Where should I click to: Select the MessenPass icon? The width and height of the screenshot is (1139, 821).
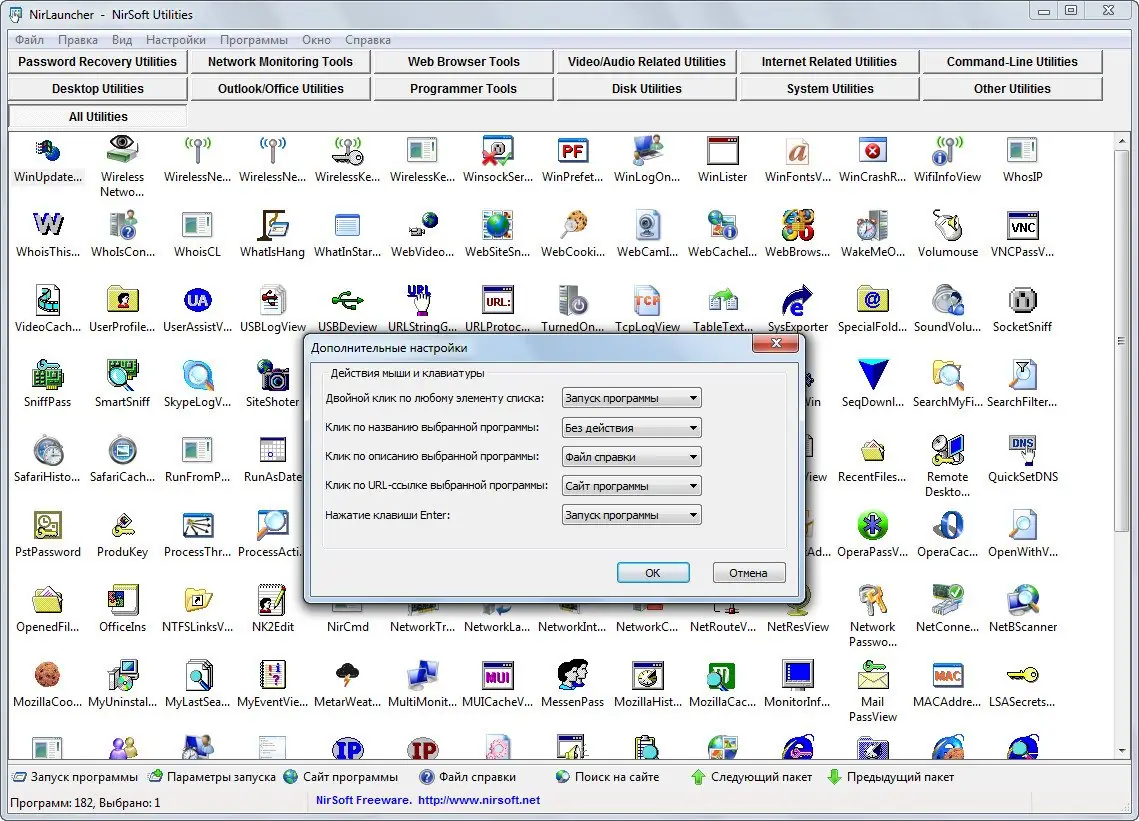572,675
